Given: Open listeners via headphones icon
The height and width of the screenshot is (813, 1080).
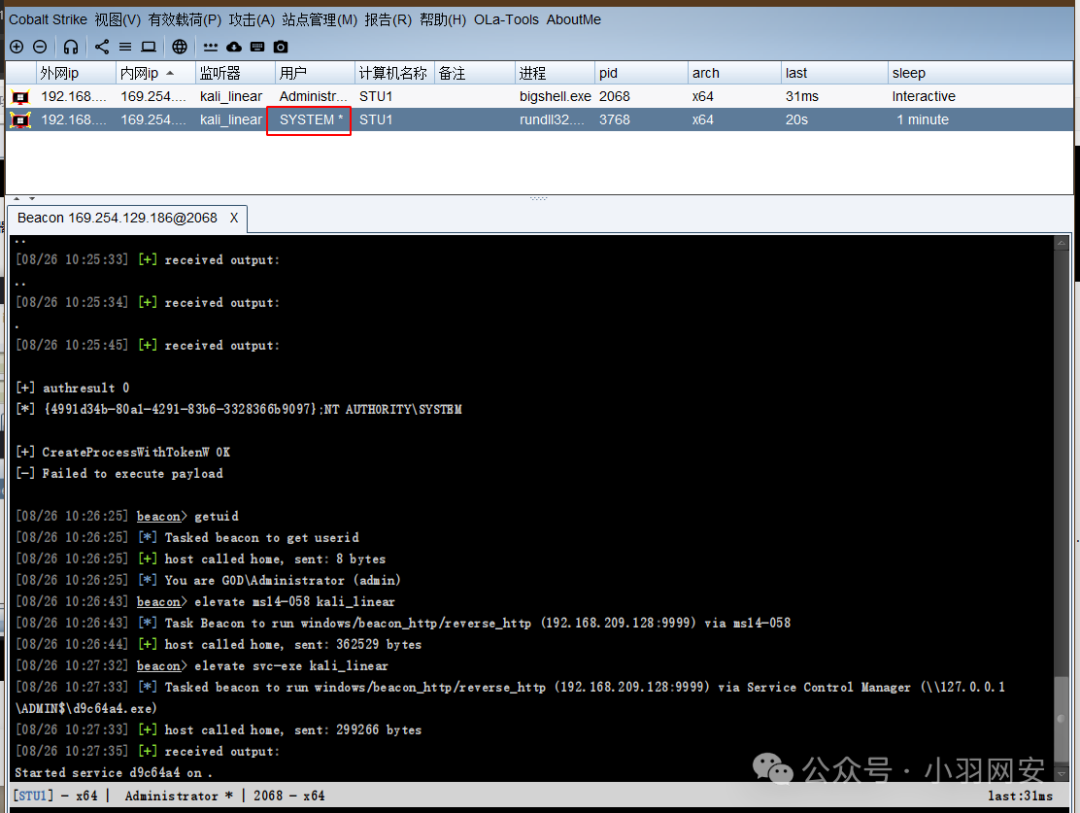Looking at the screenshot, I should [x=70, y=47].
